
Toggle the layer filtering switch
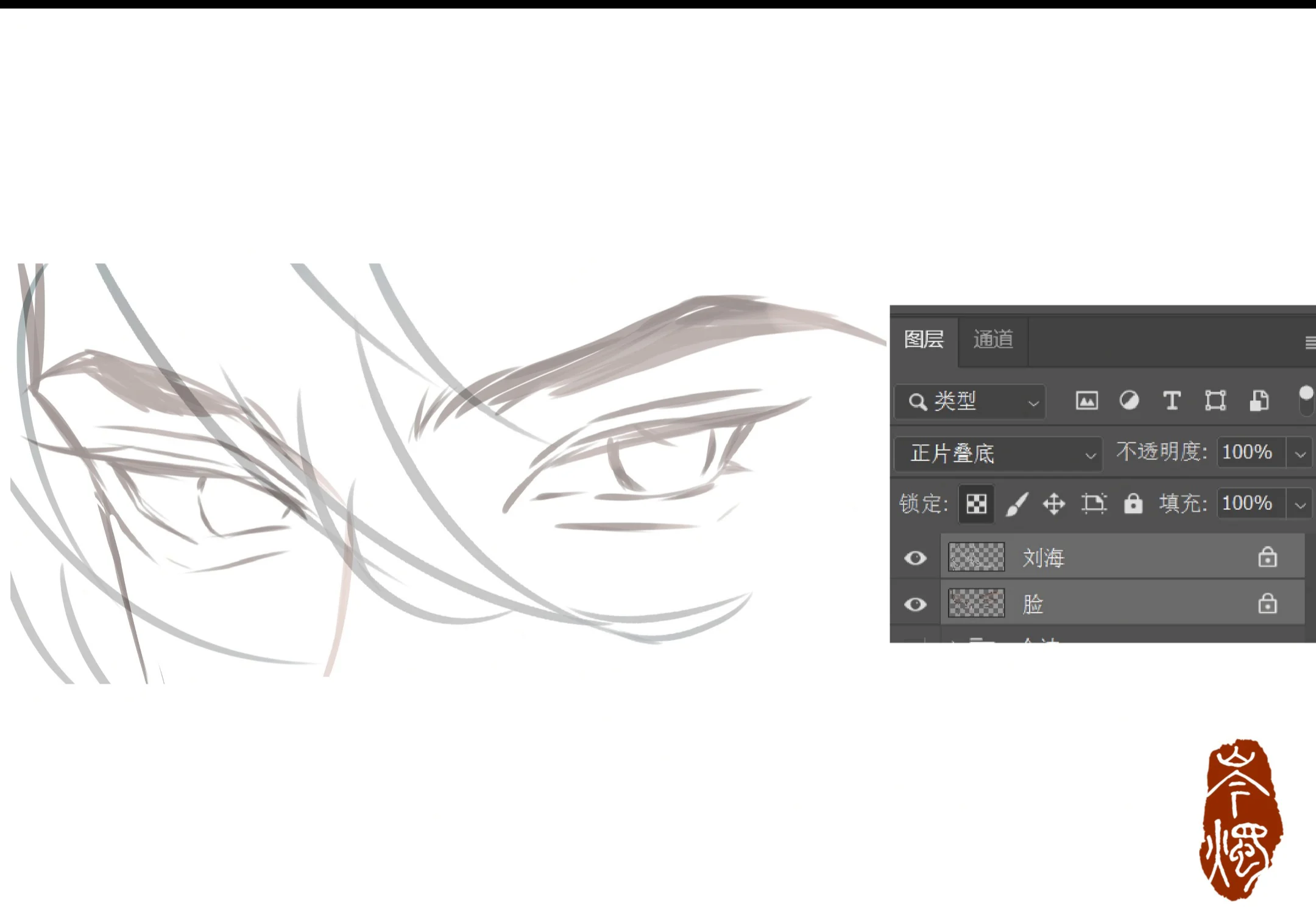point(1306,400)
